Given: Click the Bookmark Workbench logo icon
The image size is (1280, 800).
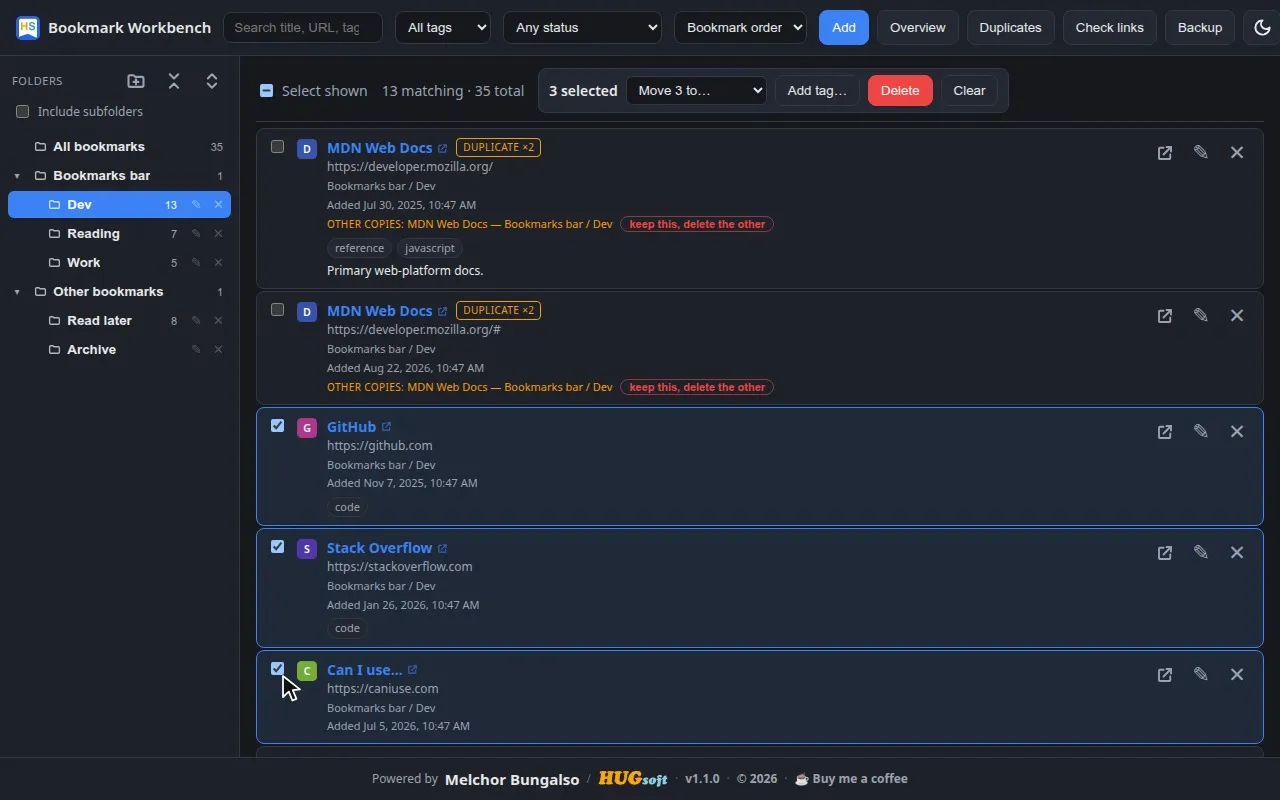Looking at the screenshot, I should coord(28,27).
